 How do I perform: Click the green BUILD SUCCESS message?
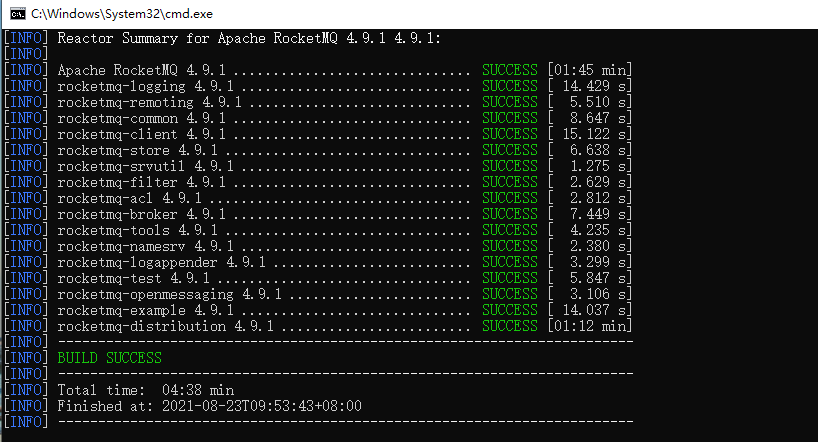click(109, 358)
